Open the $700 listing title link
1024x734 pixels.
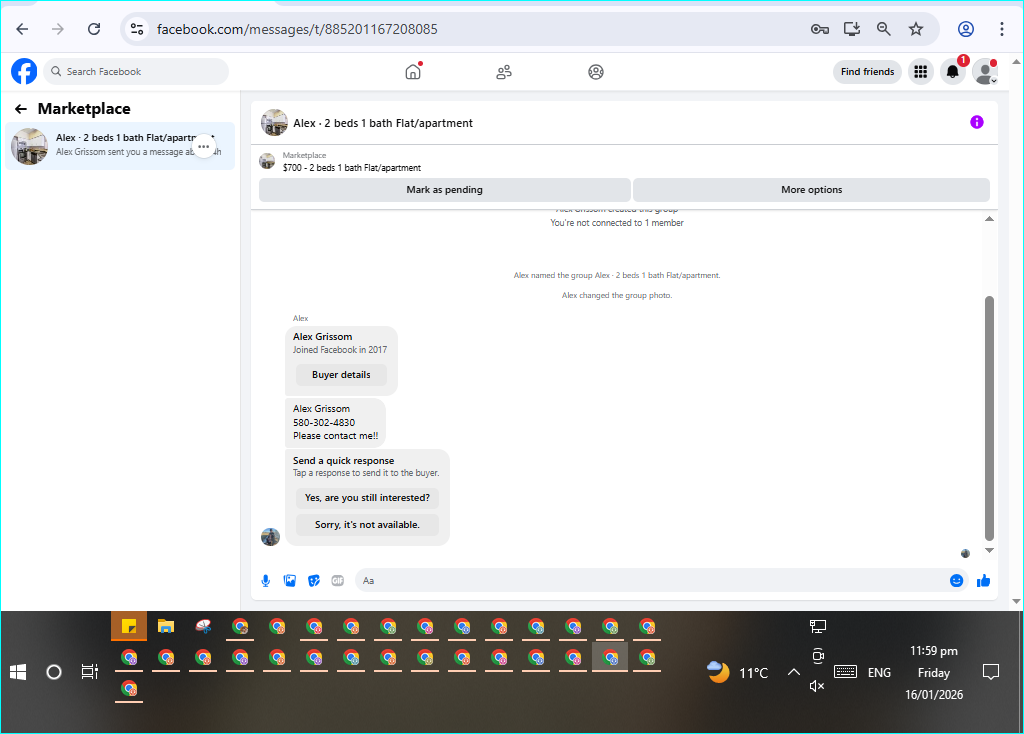point(351,168)
